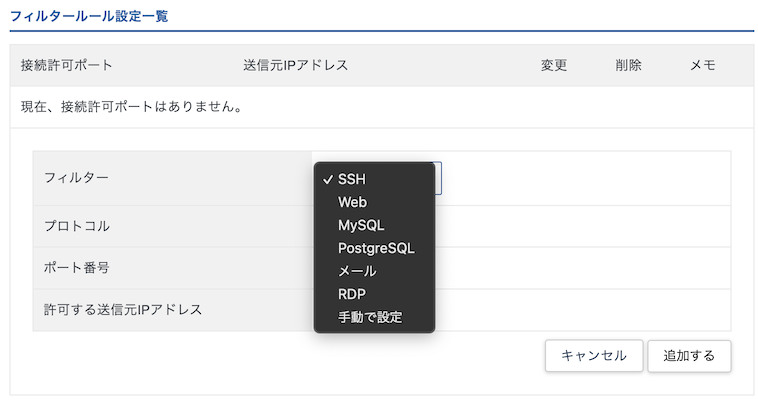Image resolution: width=758 pixels, height=402 pixels.
Task: Click the フィルタールール設定一覧 heading
Action: pyautogui.click(x=89, y=16)
